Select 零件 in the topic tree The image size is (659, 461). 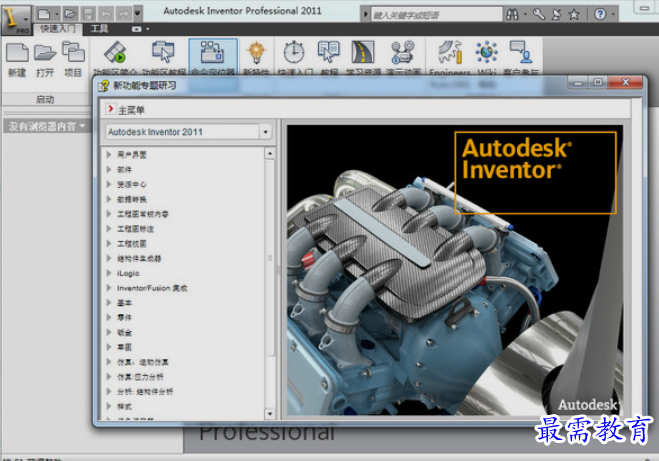124,317
